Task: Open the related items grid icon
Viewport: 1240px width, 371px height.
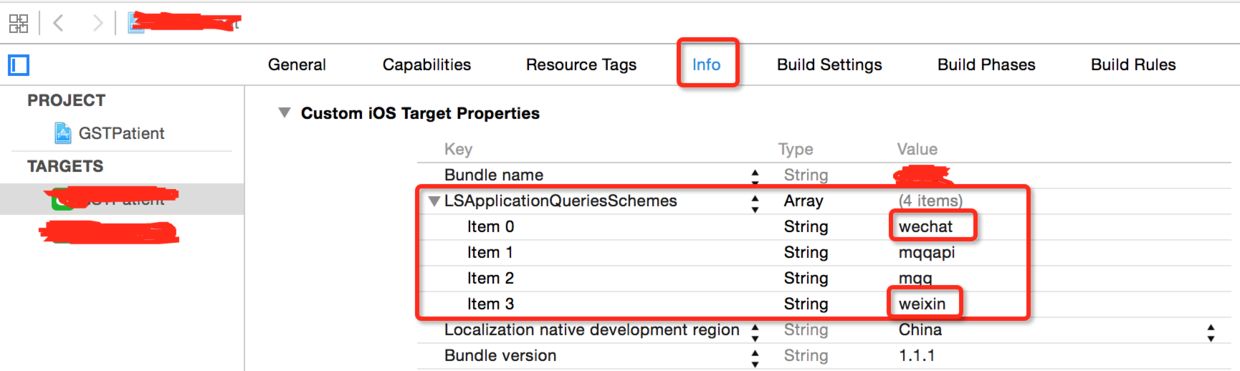Action: (18, 22)
